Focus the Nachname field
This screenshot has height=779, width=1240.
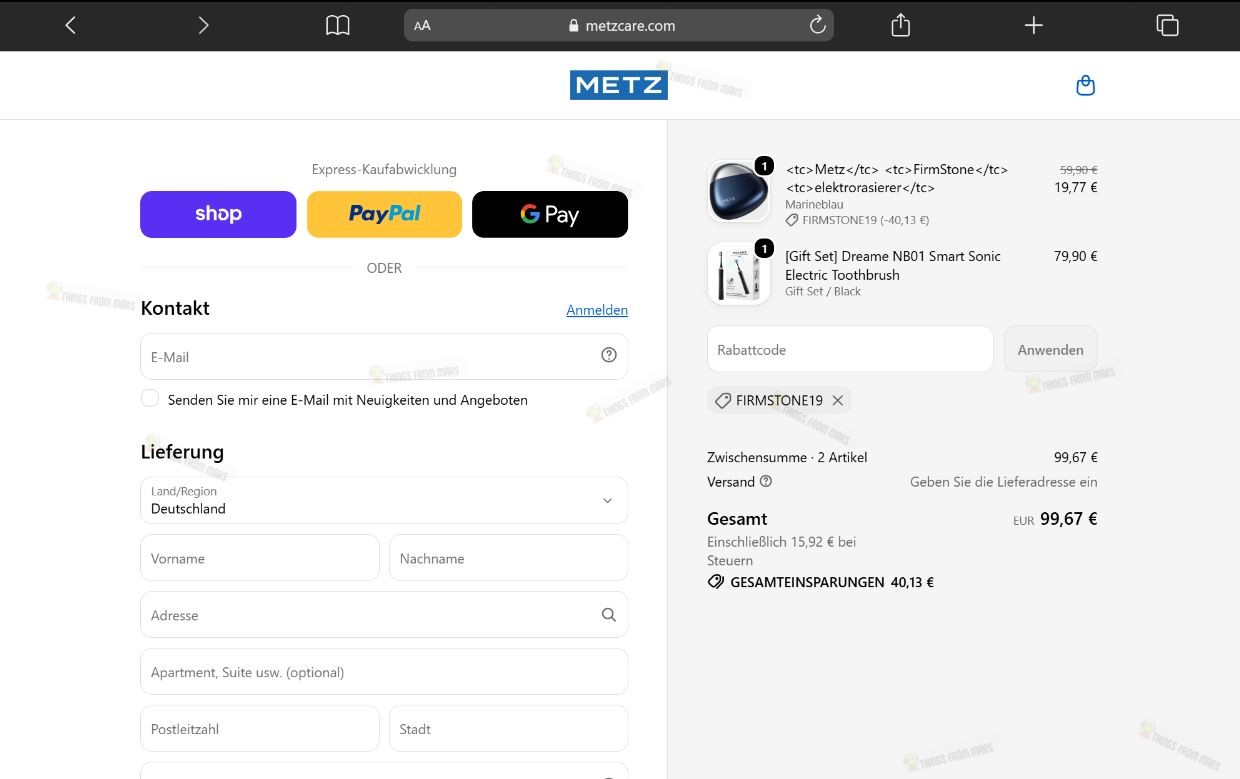[x=508, y=558]
